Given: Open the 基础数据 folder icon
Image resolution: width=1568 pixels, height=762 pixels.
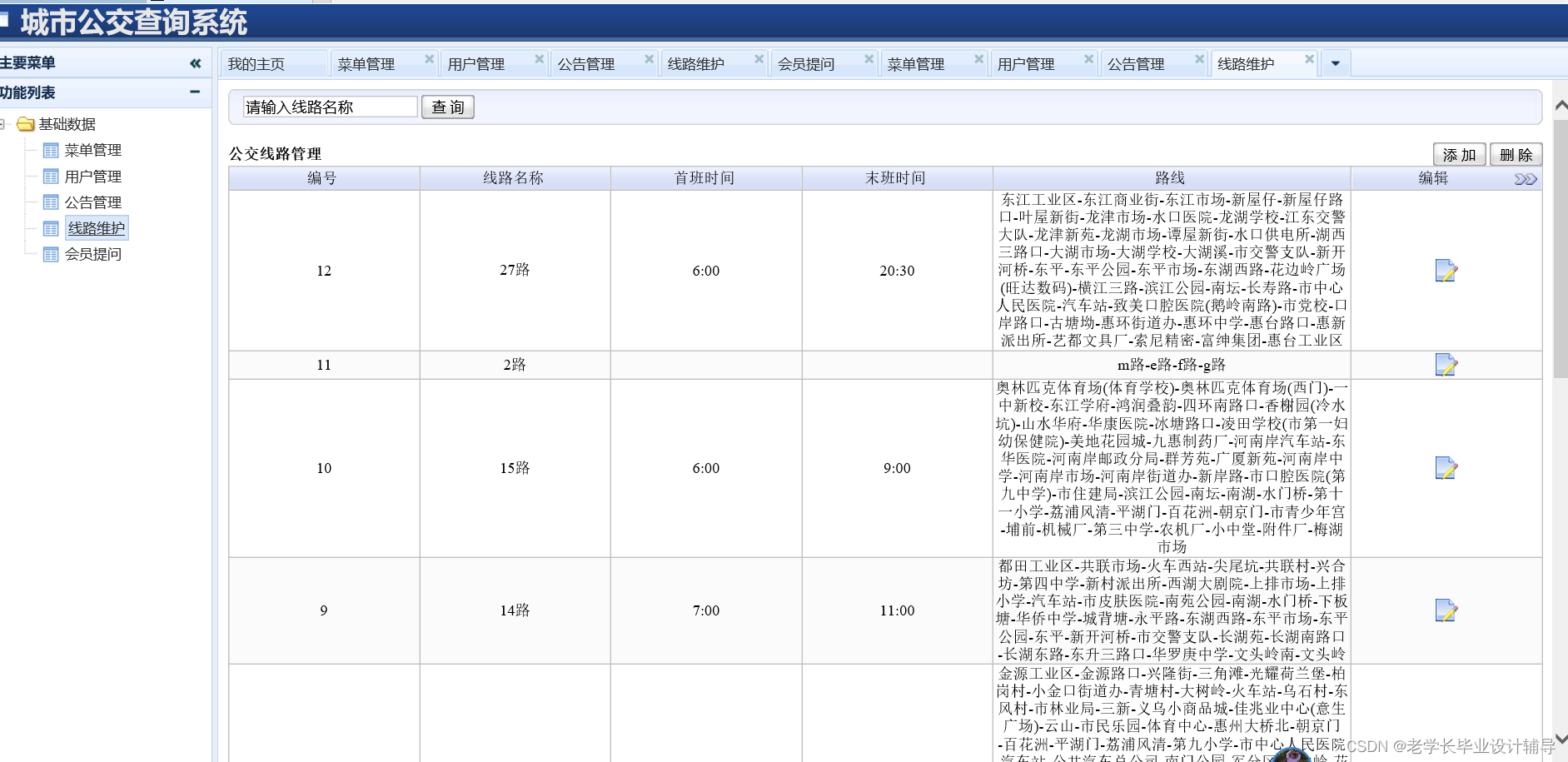Looking at the screenshot, I should [x=23, y=124].
